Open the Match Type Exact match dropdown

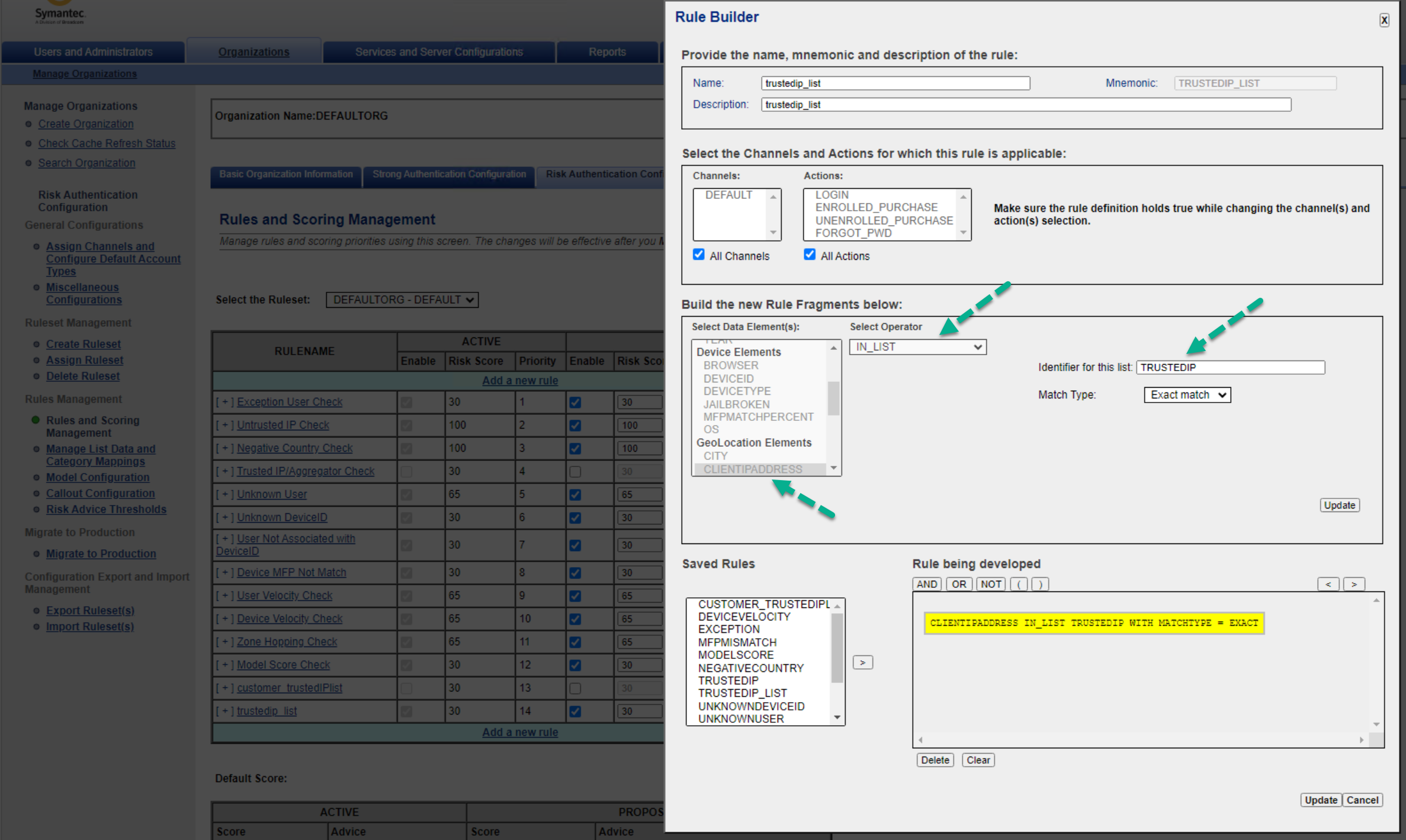click(1187, 395)
